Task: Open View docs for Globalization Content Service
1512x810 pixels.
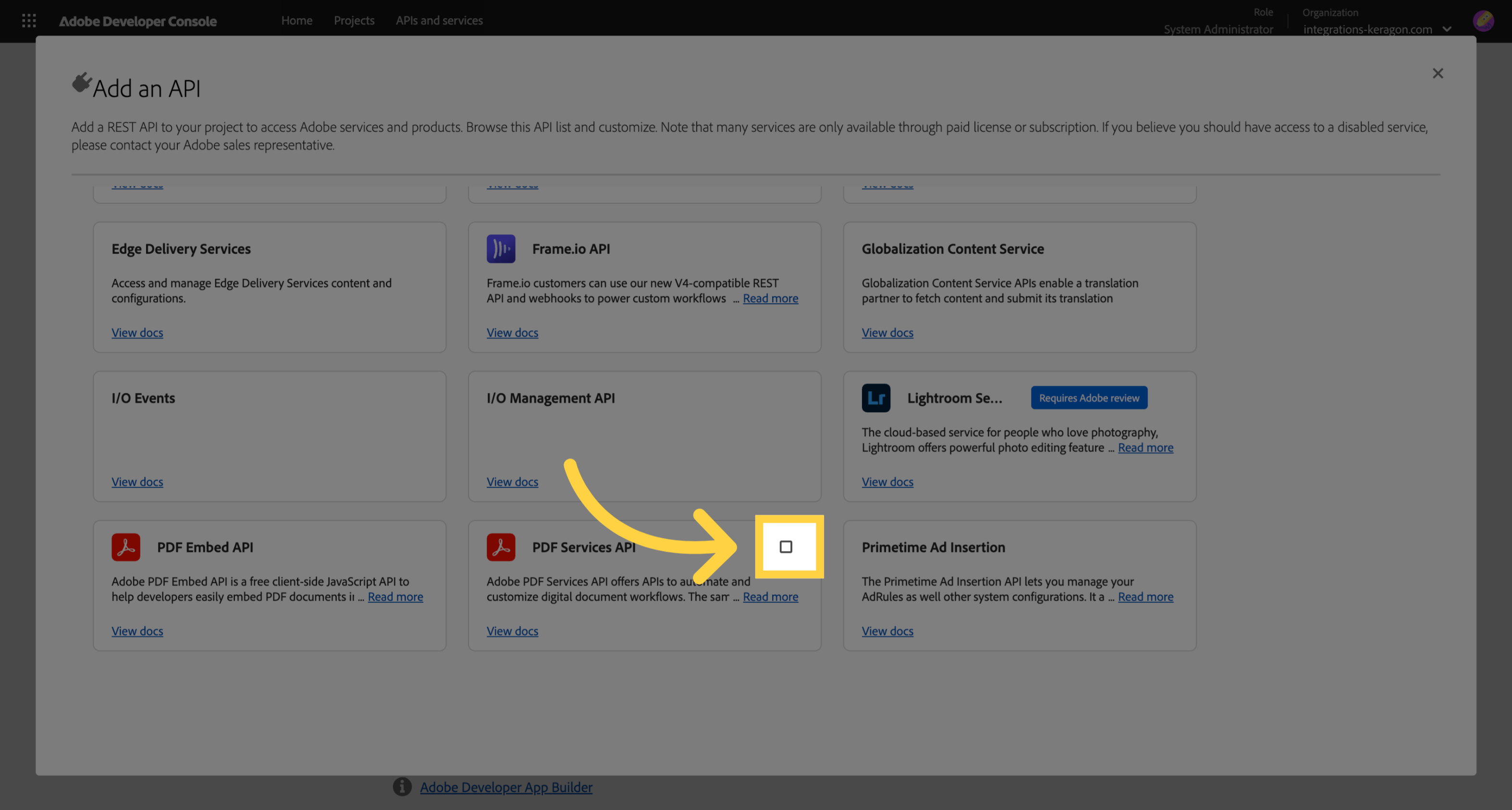Action: (887, 332)
